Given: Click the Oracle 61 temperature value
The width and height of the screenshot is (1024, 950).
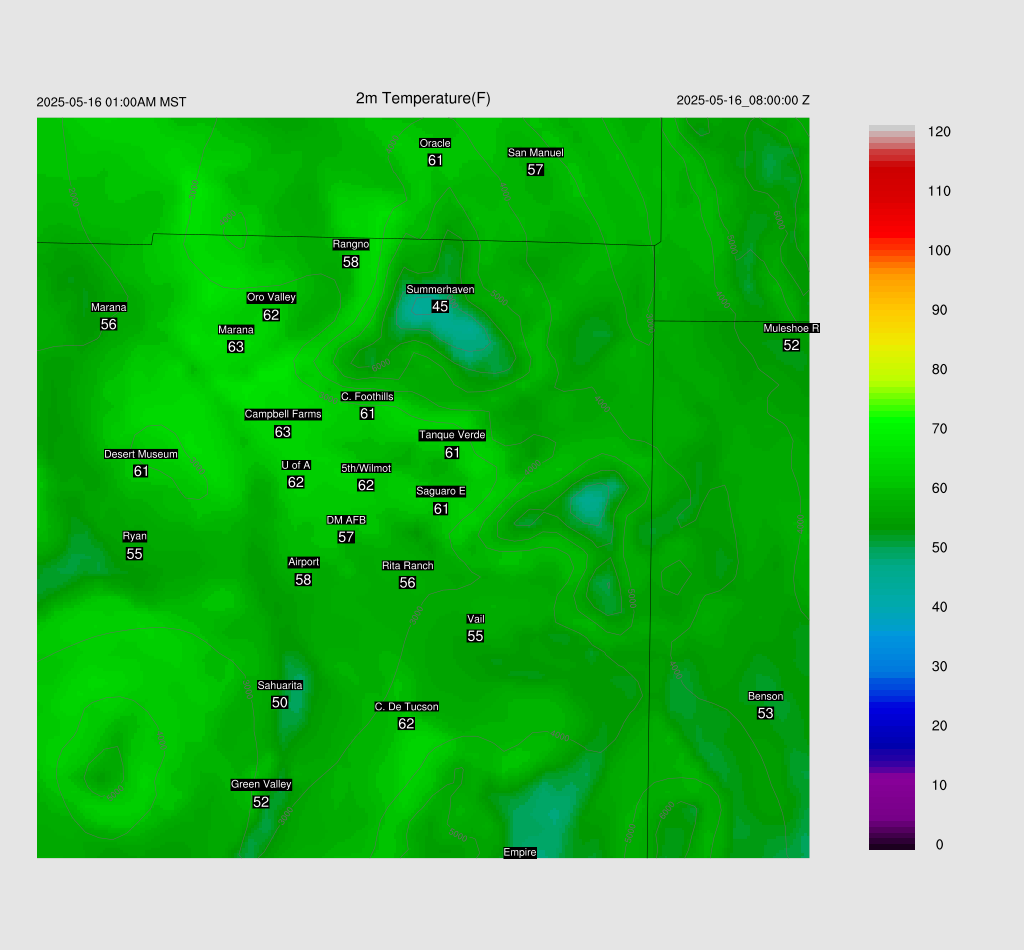Looking at the screenshot, I should pos(435,161).
